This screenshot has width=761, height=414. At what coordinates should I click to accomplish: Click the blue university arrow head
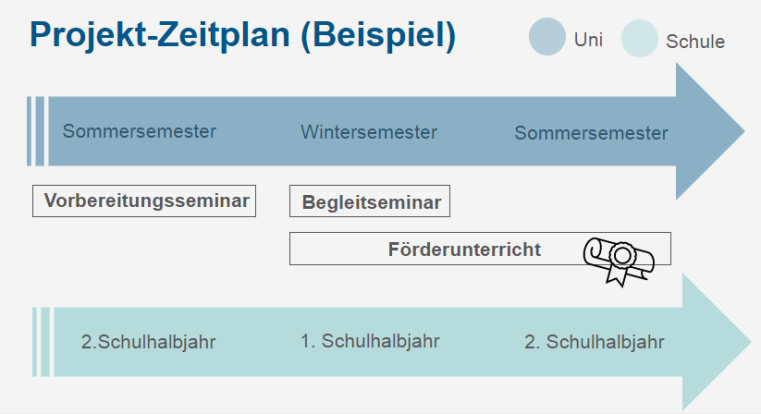(711, 133)
